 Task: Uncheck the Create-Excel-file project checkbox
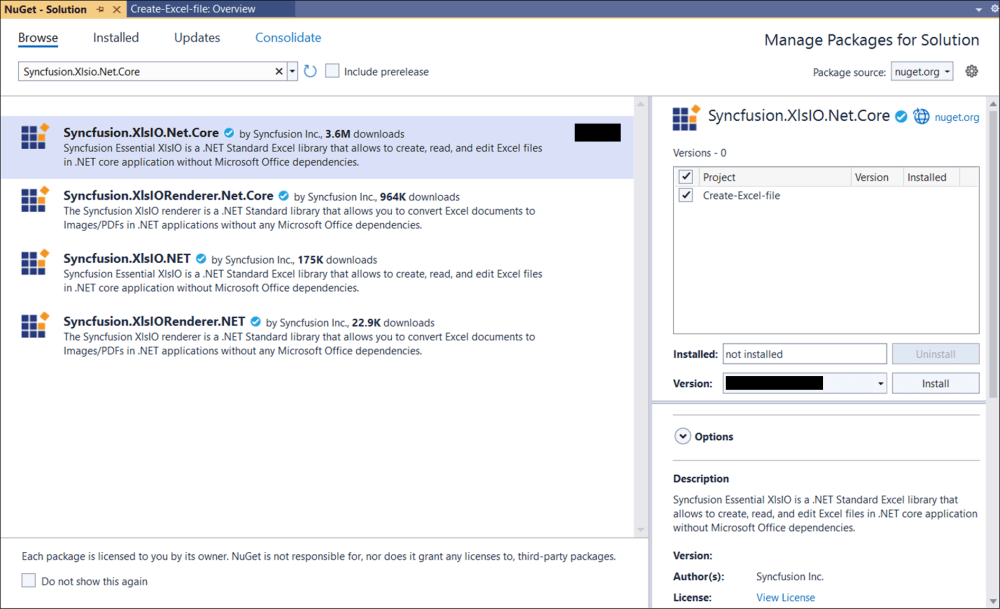click(686, 195)
